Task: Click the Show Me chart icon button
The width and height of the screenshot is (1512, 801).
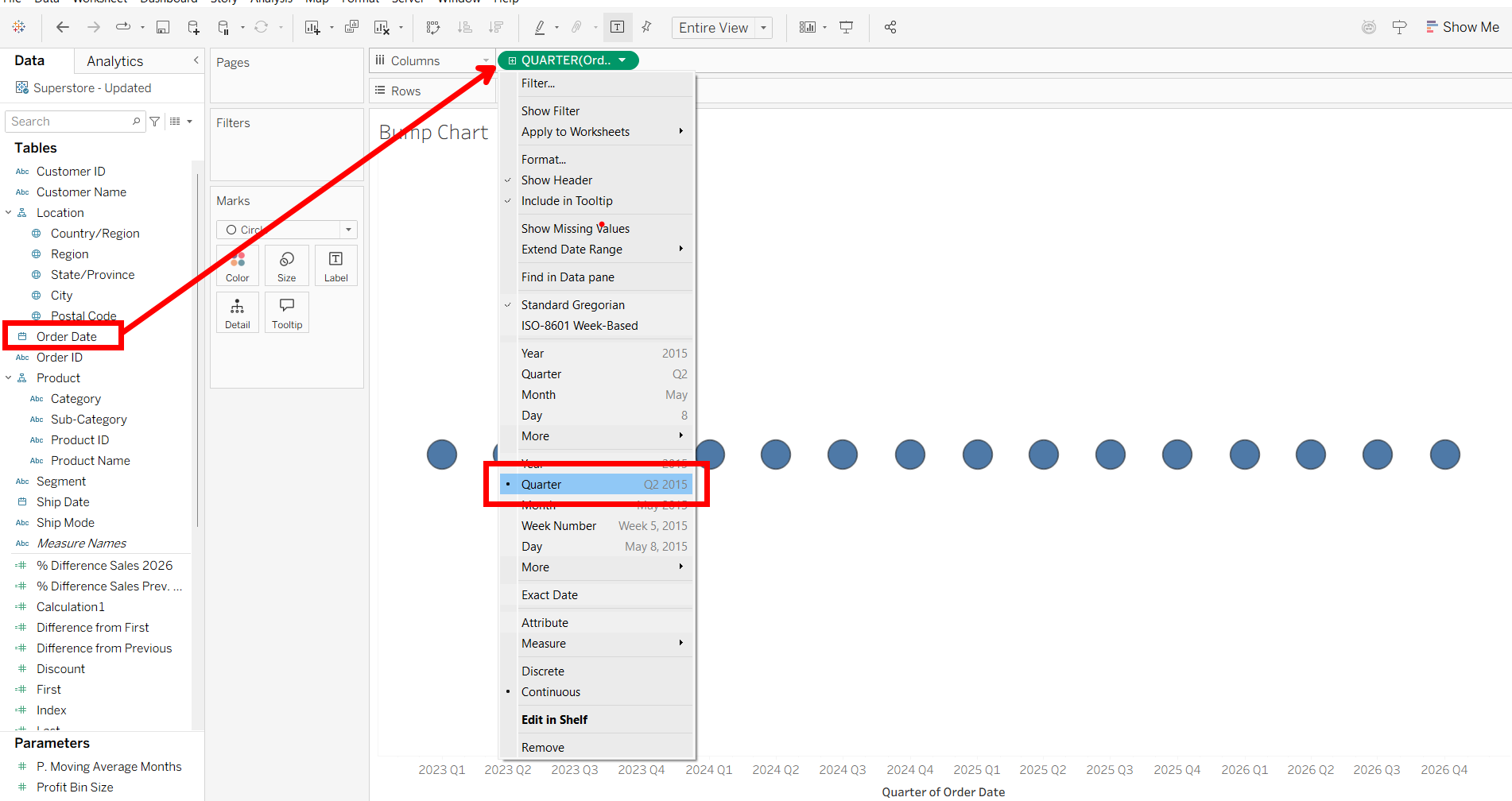Action: (1463, 27)
